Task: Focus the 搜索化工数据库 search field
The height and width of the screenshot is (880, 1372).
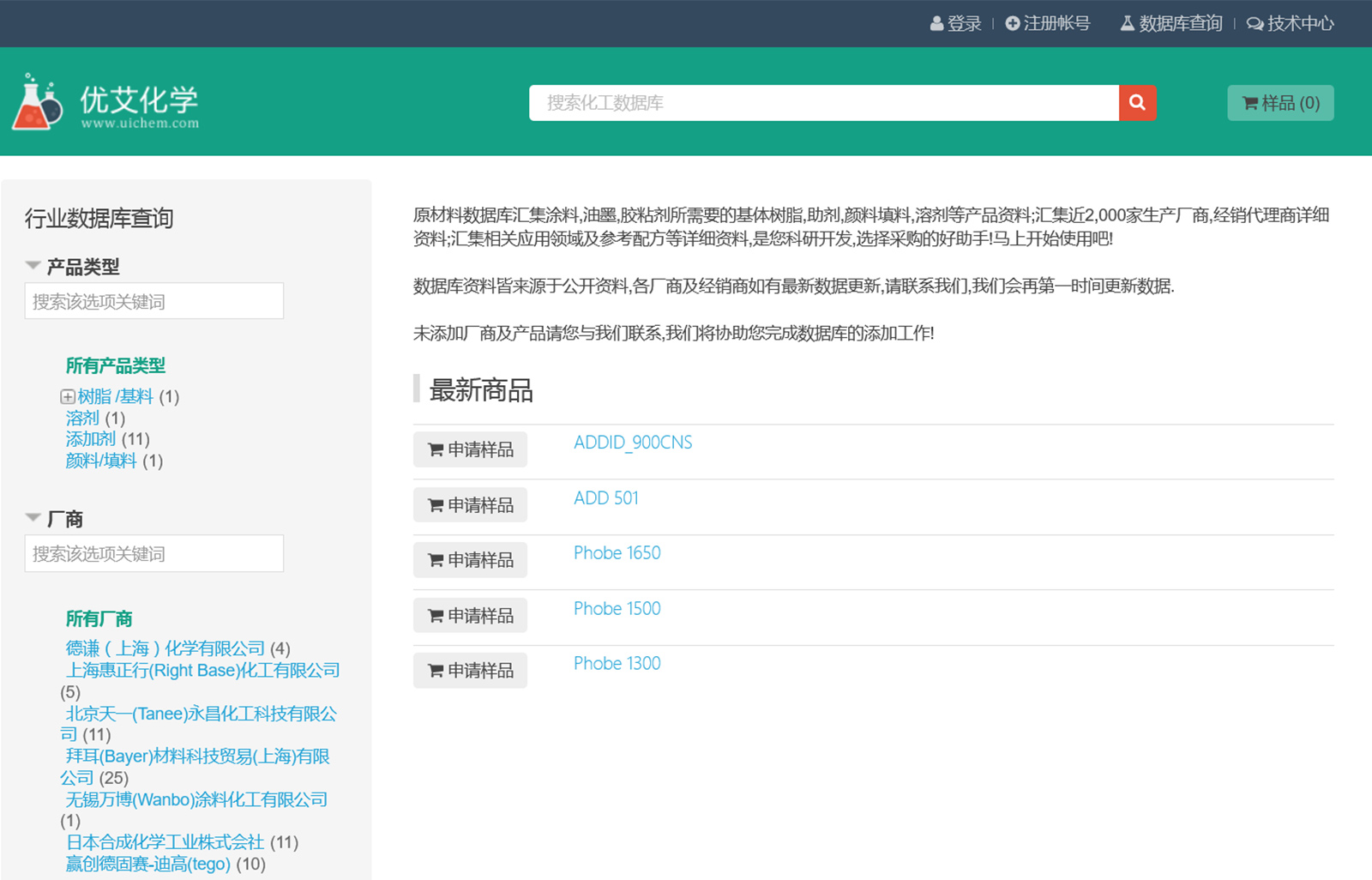Action: coord(823,103)
